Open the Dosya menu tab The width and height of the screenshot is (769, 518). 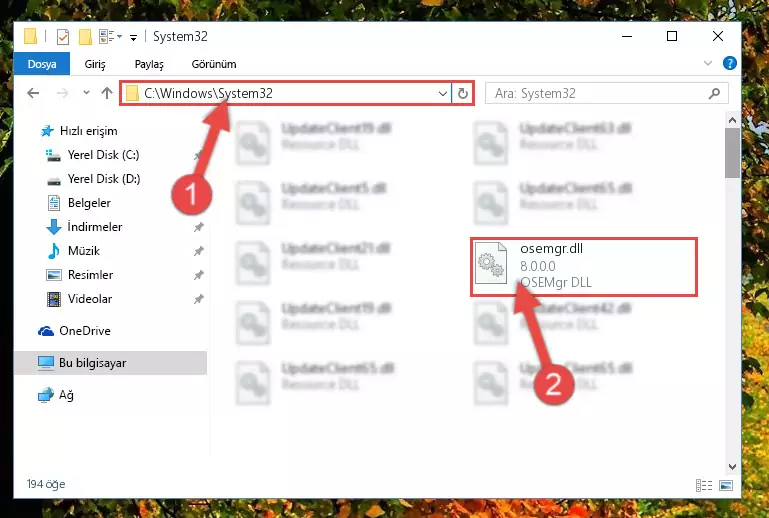[x=42, y=64]
